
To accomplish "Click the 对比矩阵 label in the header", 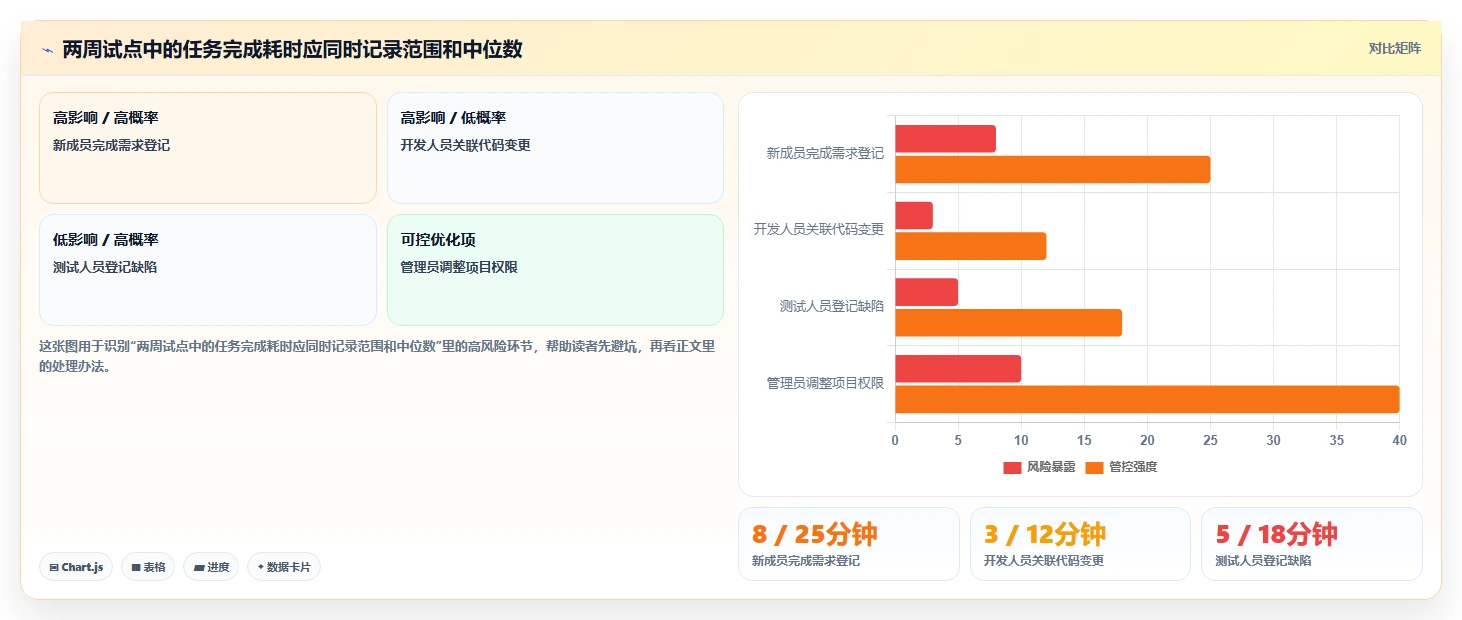I will (x=1394, y=49).
